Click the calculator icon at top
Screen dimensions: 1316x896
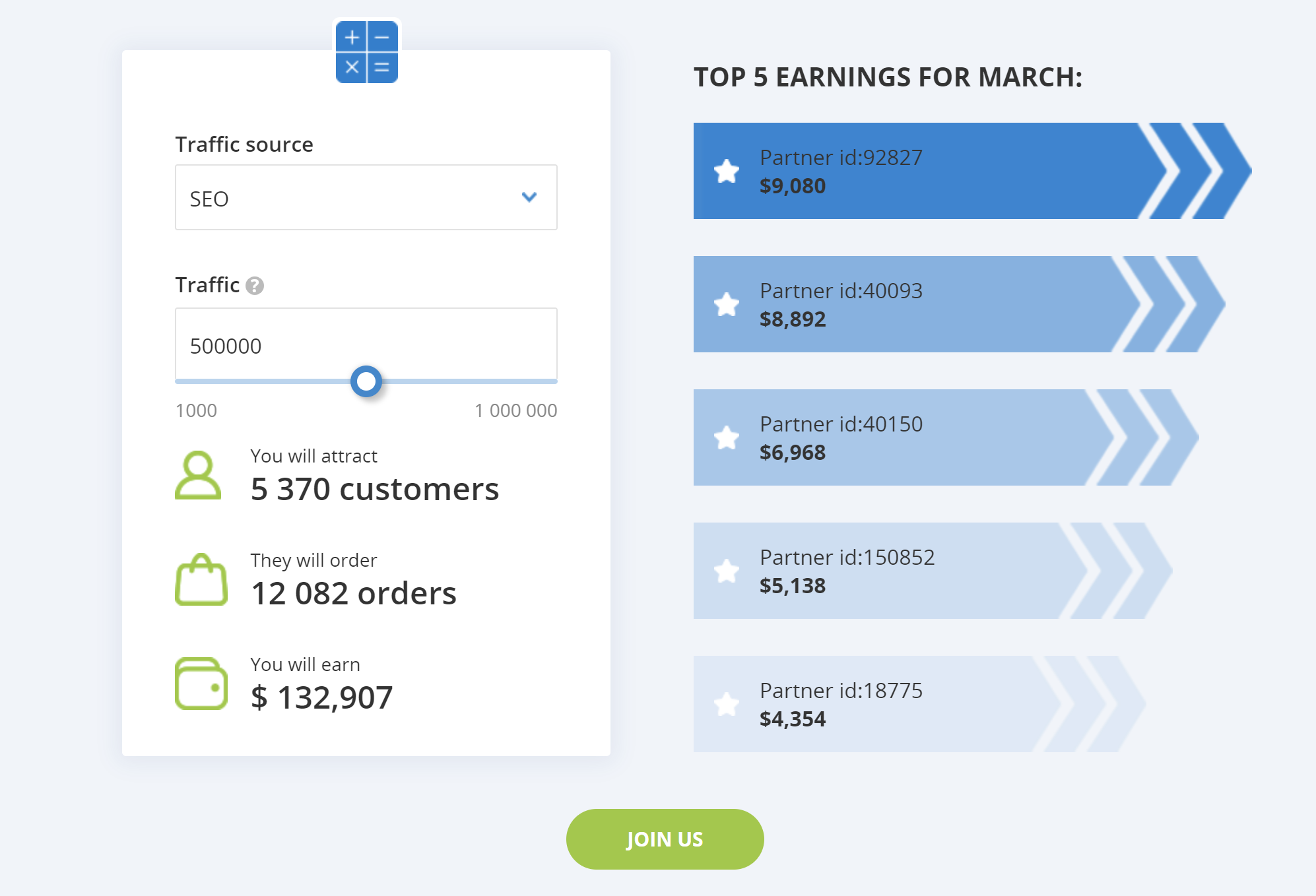(x=367, y=52)
